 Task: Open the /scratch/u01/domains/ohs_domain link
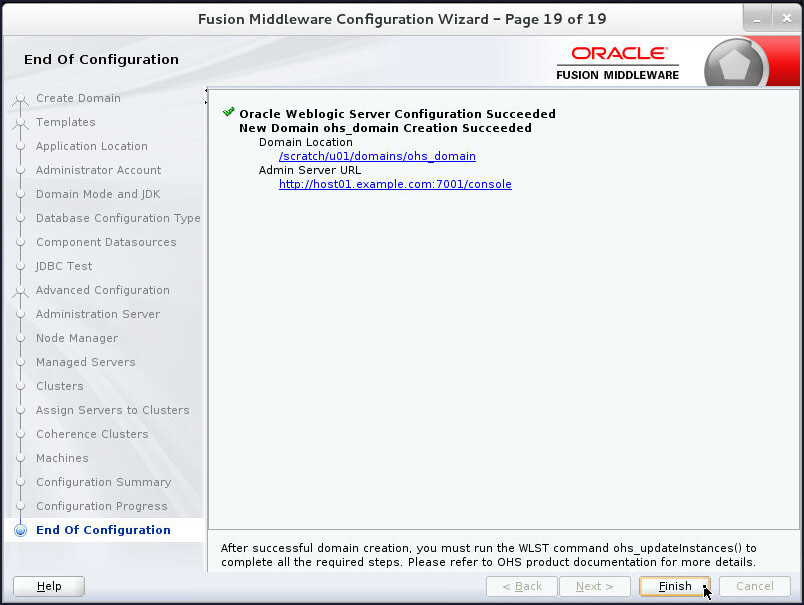(x=377, y=156)
